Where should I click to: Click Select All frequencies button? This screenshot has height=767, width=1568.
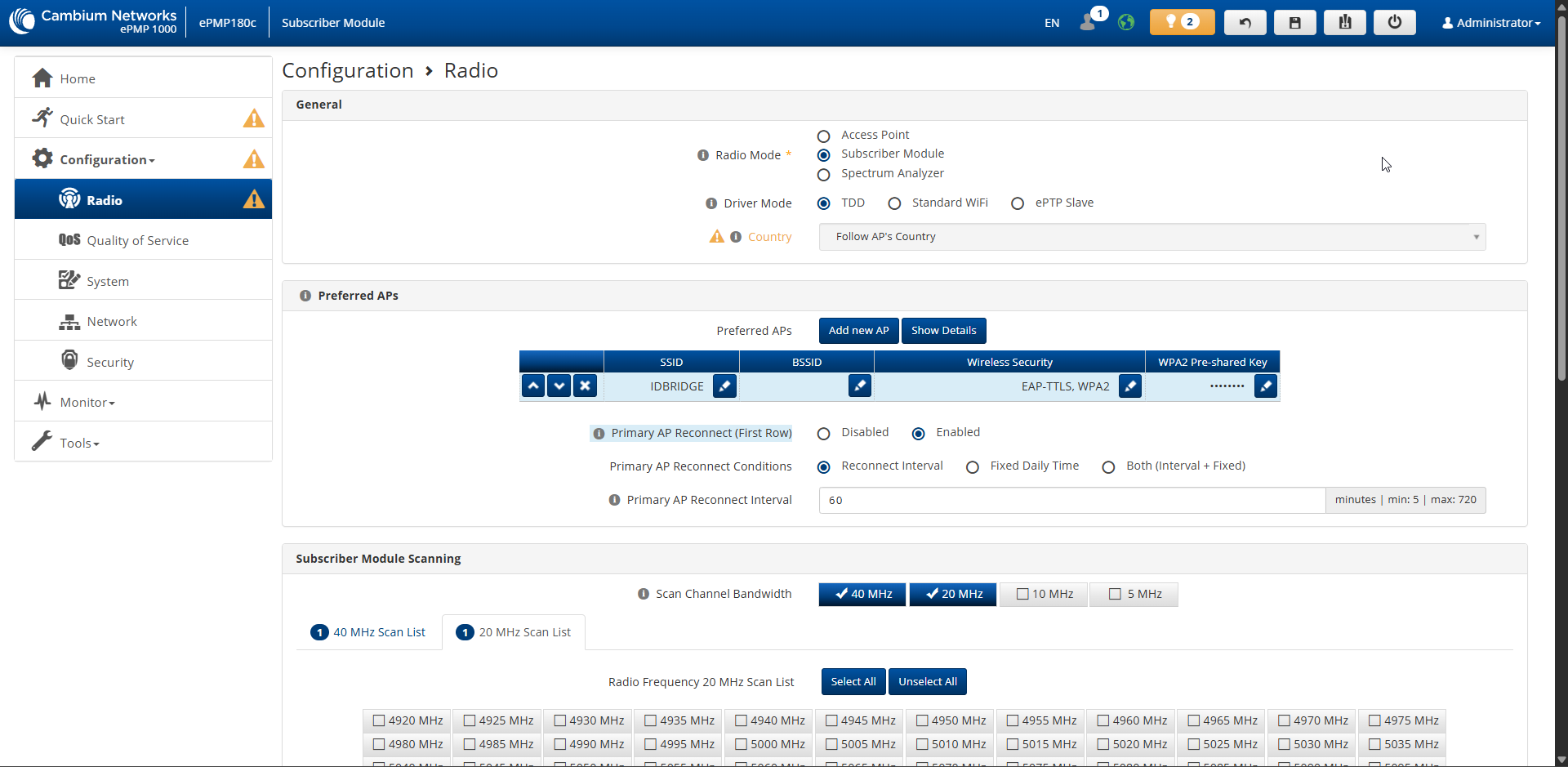853,682
